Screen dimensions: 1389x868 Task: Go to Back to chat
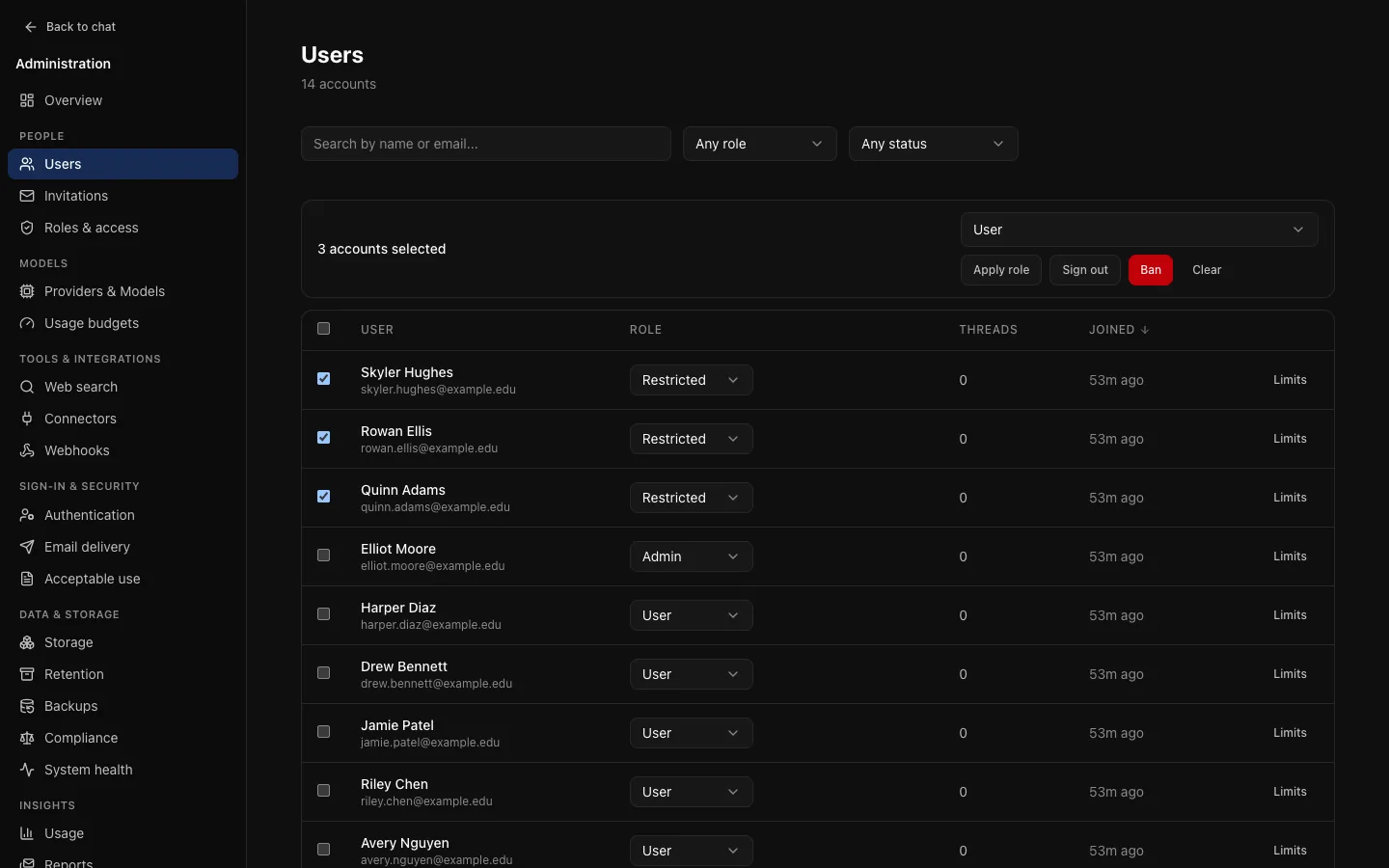tap(70, 27)
